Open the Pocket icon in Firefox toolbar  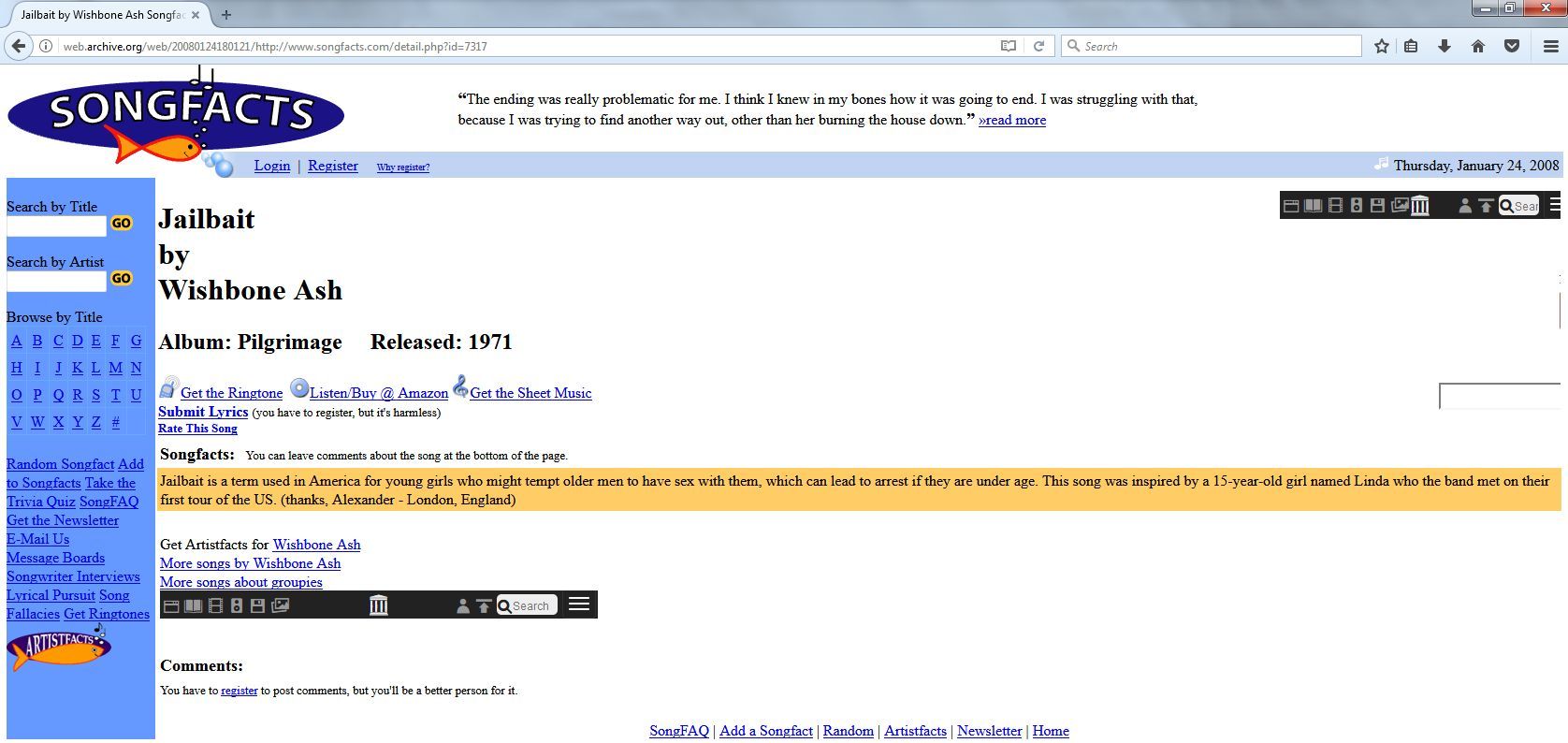(x=1512, y=46)
